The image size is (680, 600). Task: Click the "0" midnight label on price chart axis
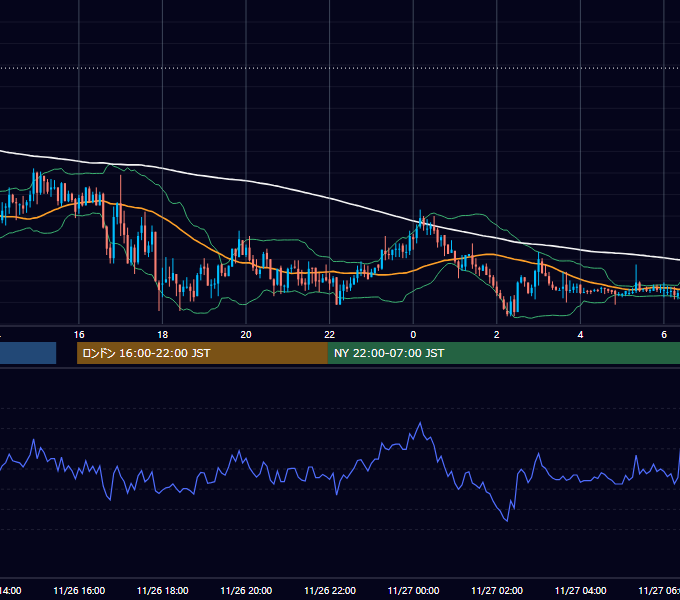click(x=413, y=335)
